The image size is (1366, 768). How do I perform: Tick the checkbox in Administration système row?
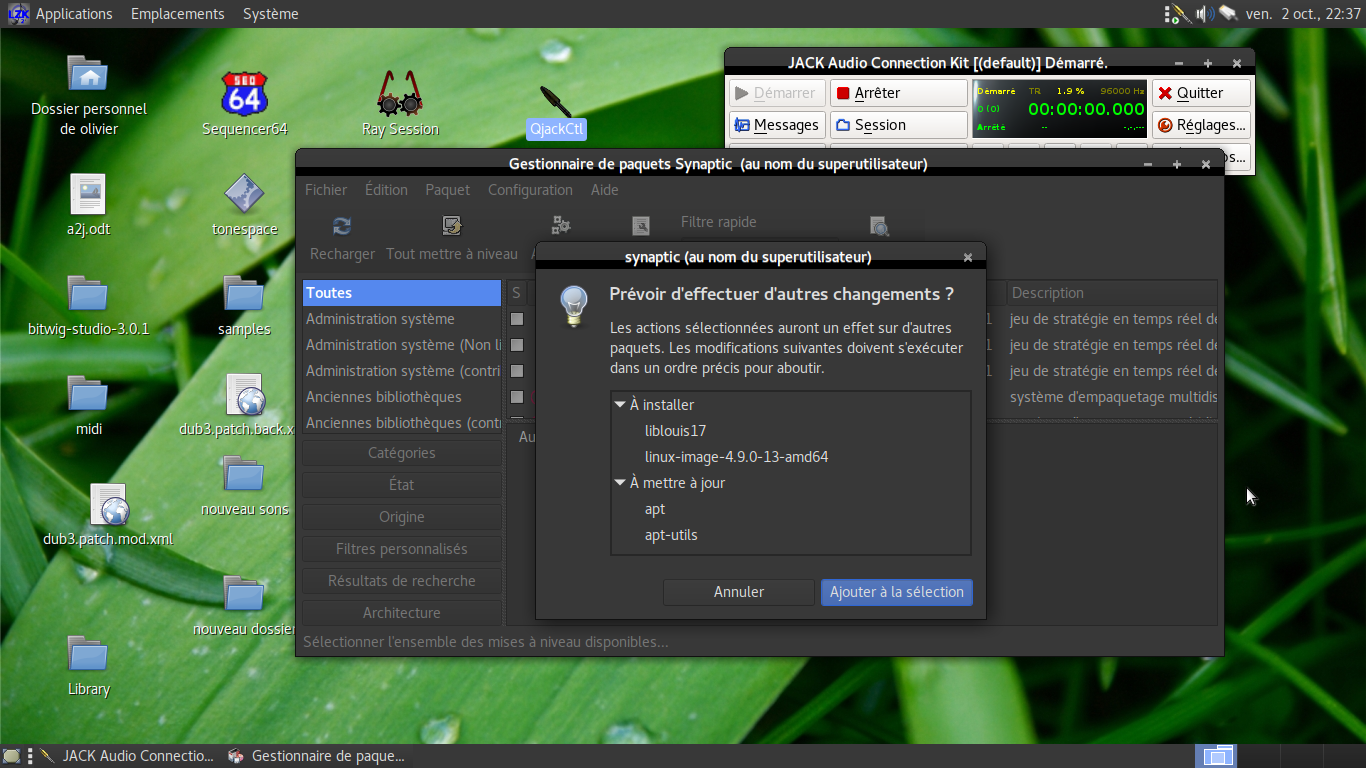pyautogui.click(x=517, y=319)
